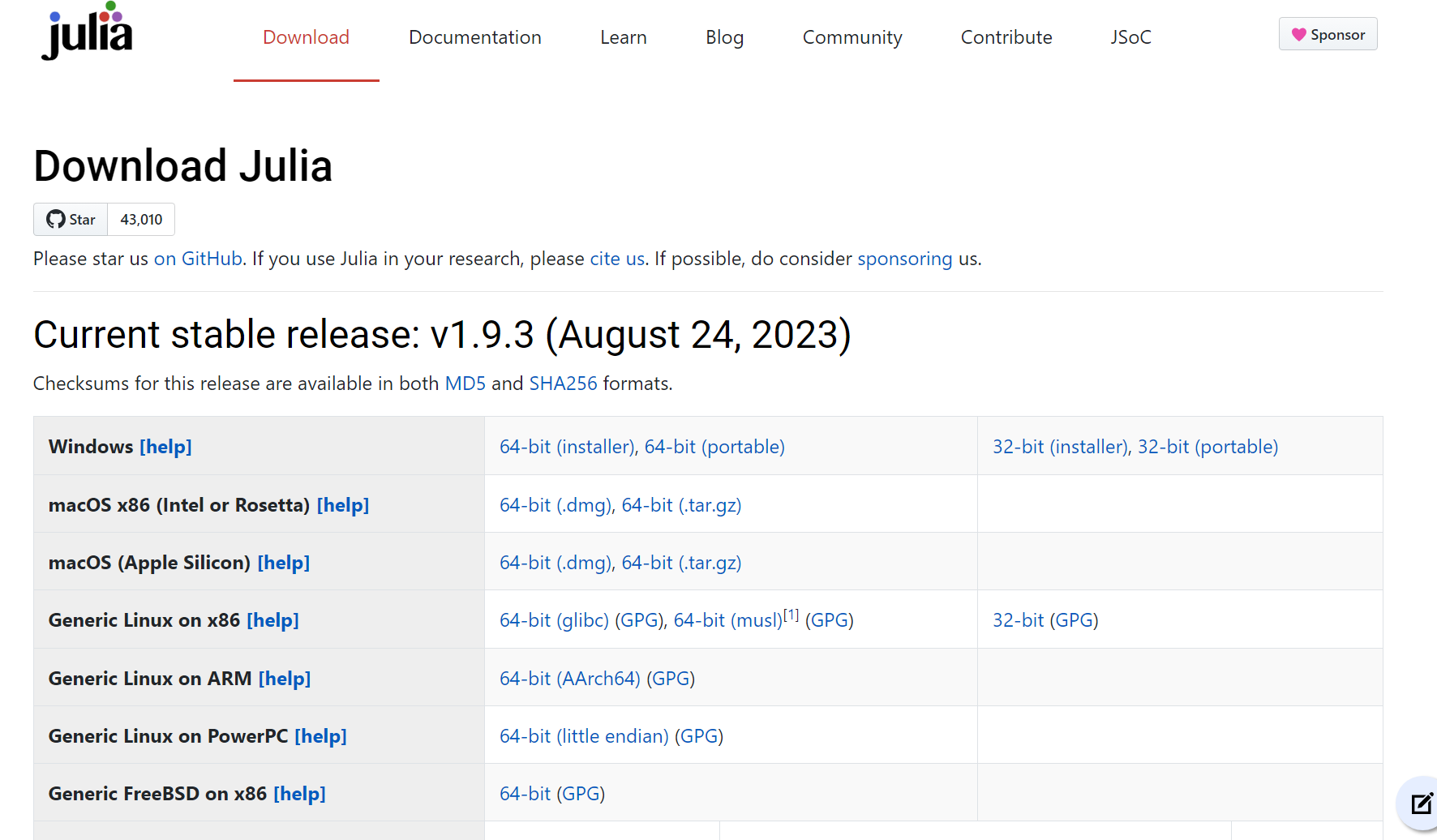Open the SHA256 checksums link

click(563, 384)
